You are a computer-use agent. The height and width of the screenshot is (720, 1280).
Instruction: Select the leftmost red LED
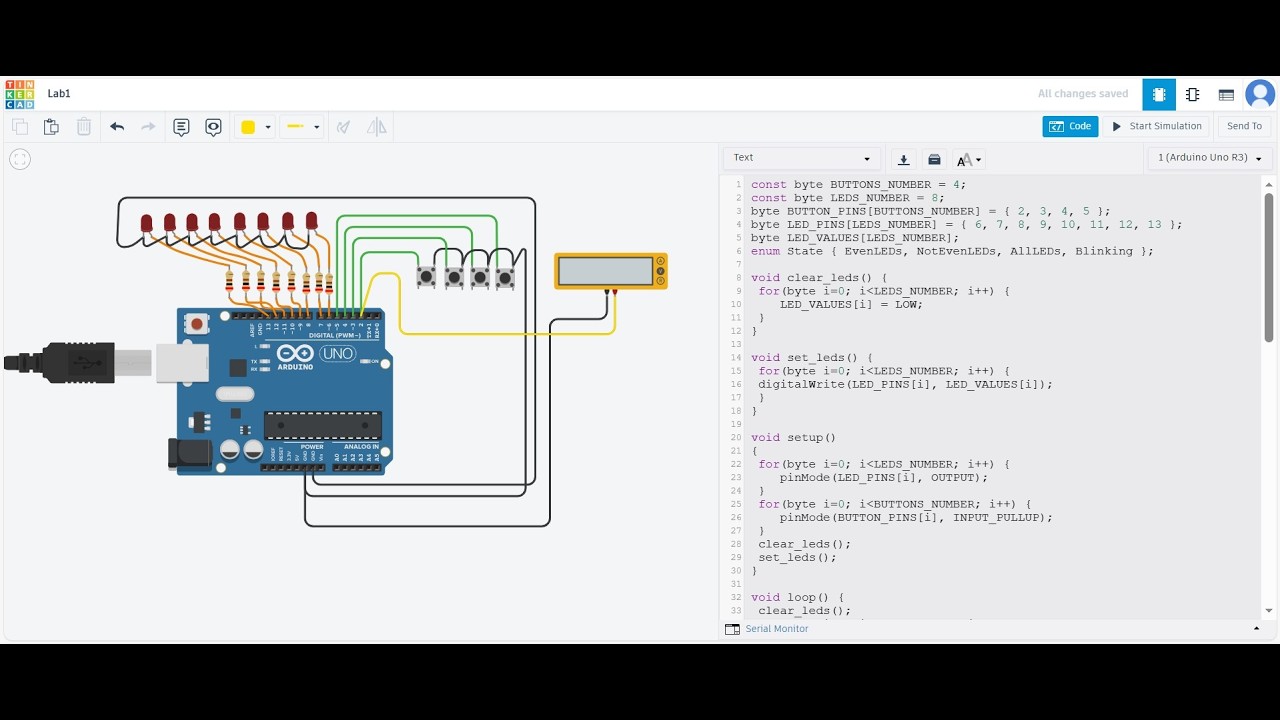[146, 223]
